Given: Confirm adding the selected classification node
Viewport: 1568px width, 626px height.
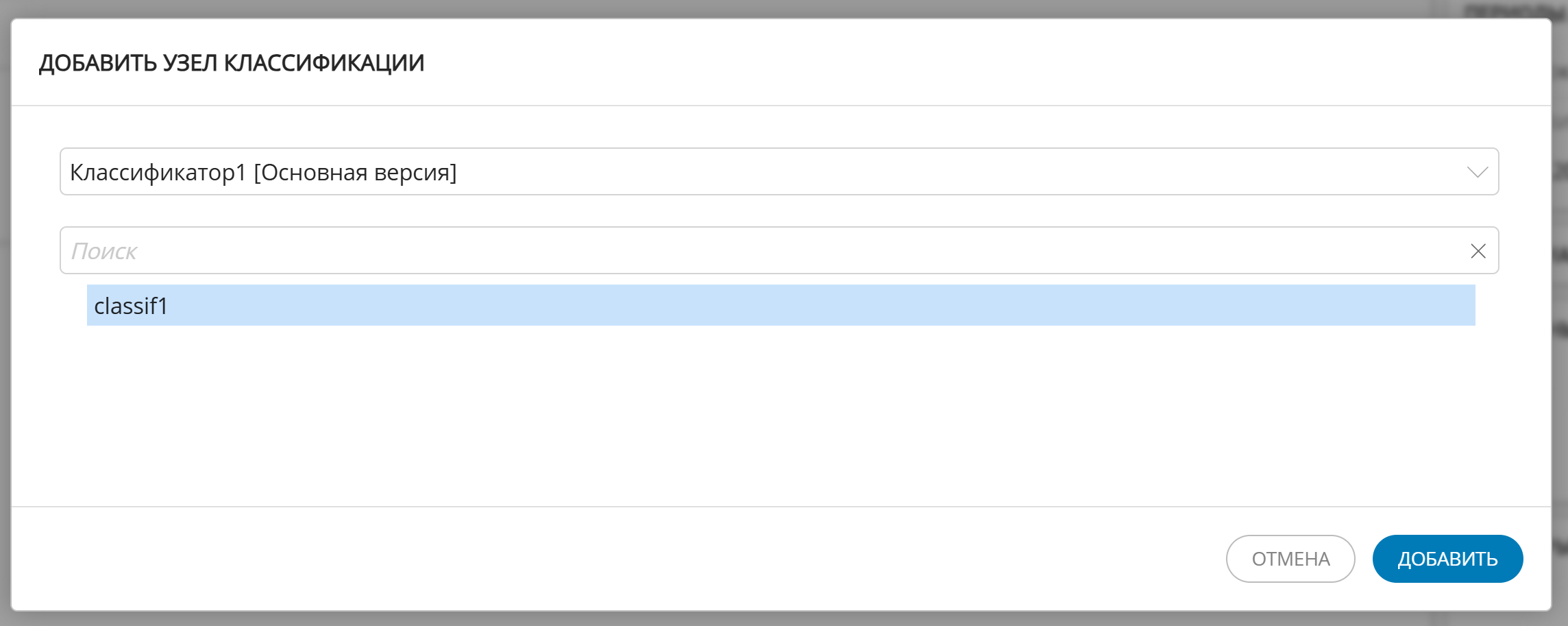Looking at the screenshot, I should 1447,559.
